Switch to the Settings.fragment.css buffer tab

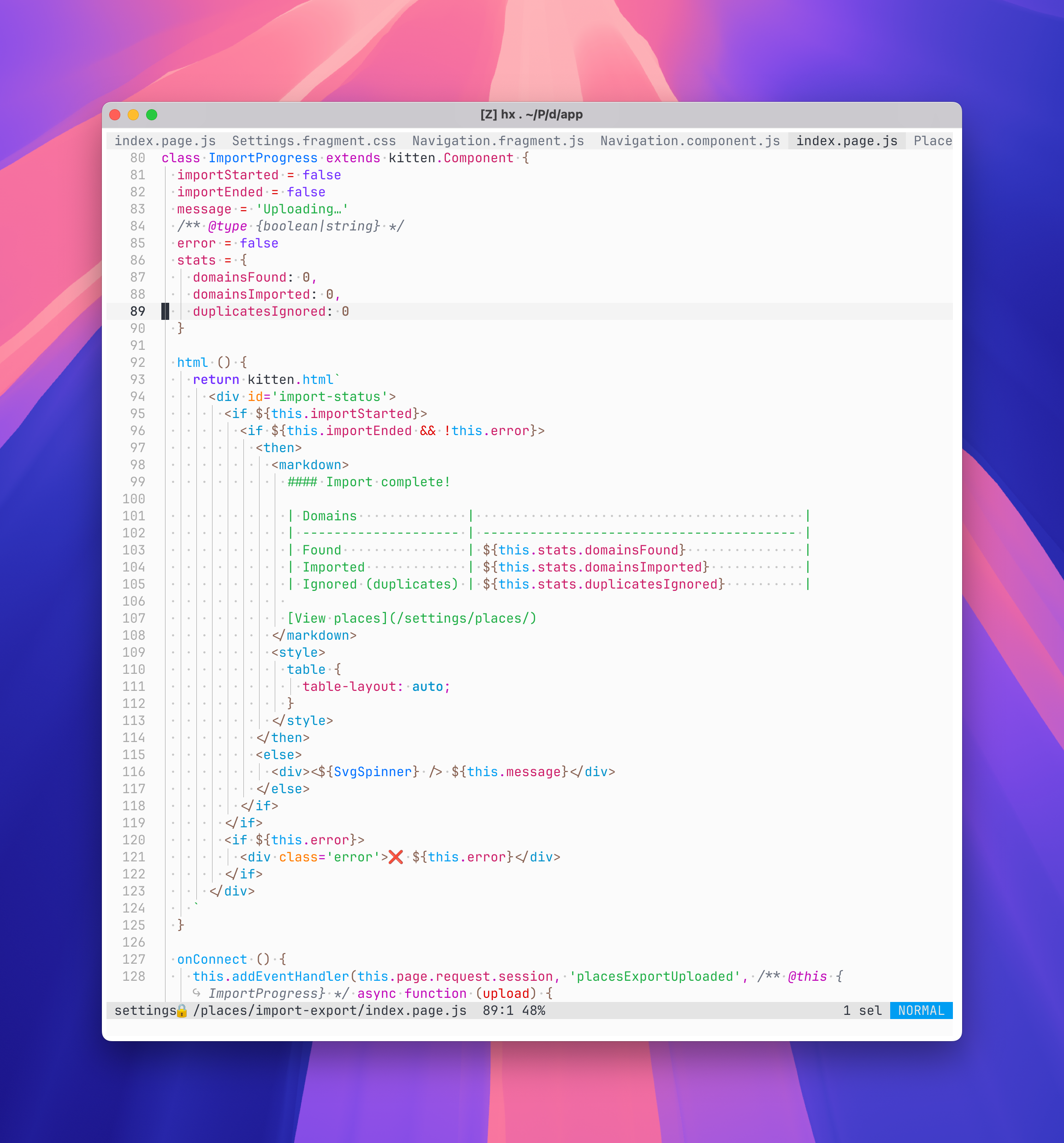tap(314, 141)
